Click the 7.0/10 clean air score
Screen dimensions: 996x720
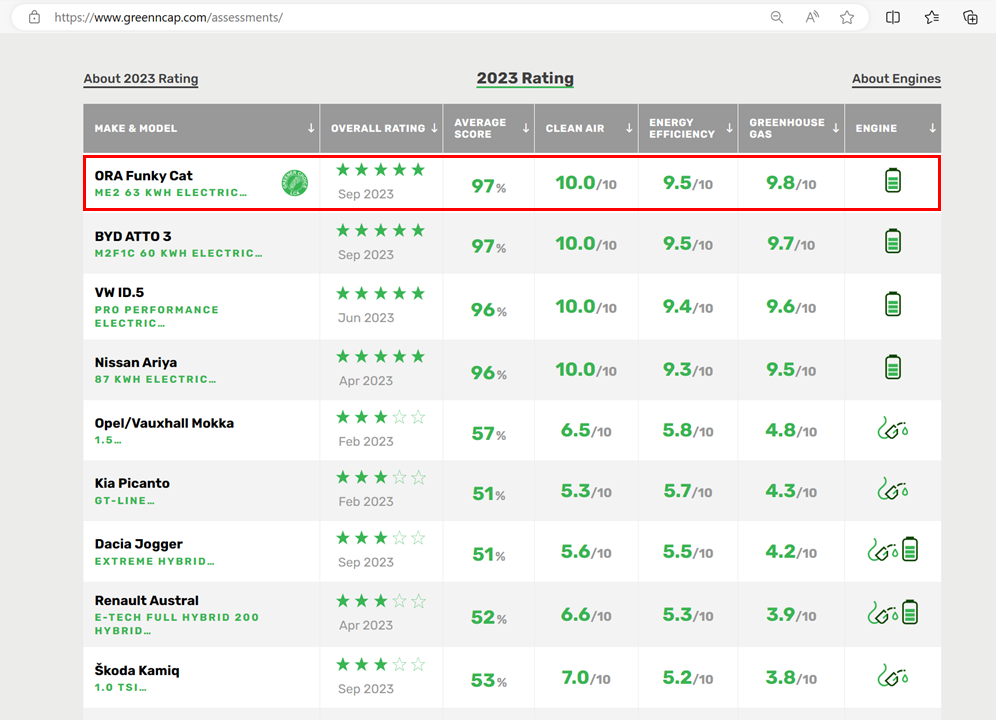(586, 678)
